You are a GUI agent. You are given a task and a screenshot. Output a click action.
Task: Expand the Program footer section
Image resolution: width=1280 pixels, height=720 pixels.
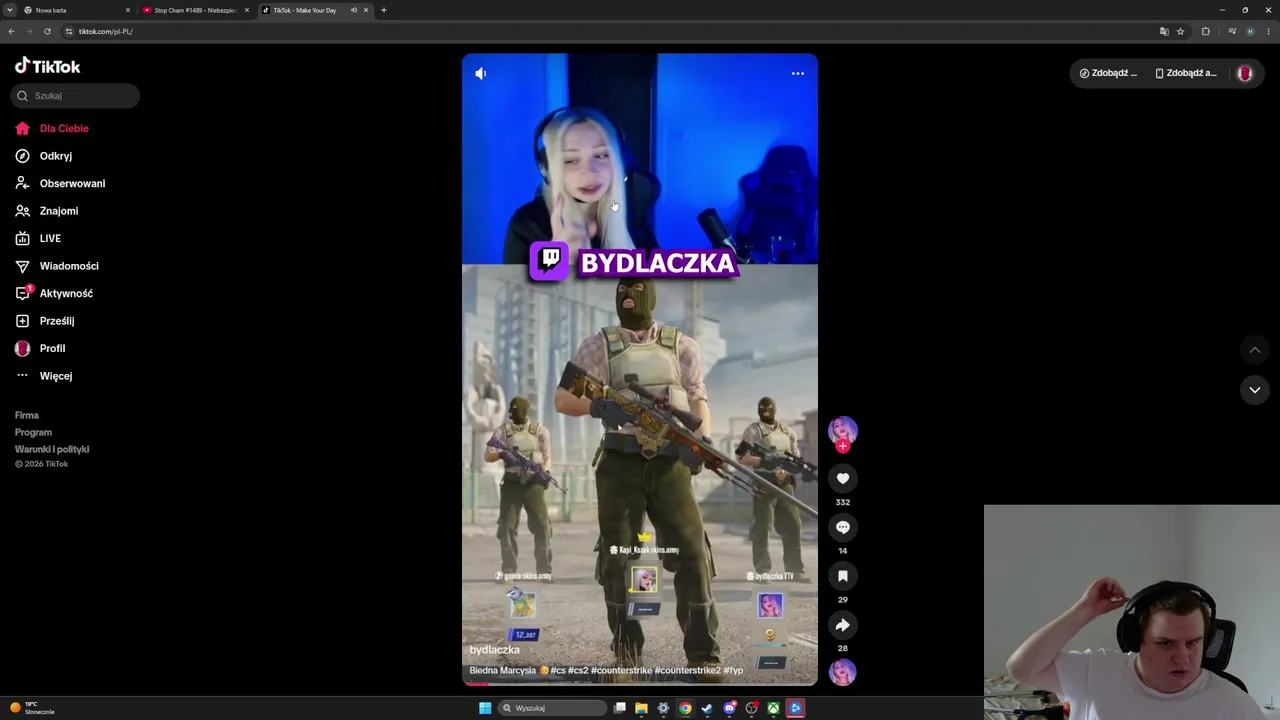click(33, 432)
